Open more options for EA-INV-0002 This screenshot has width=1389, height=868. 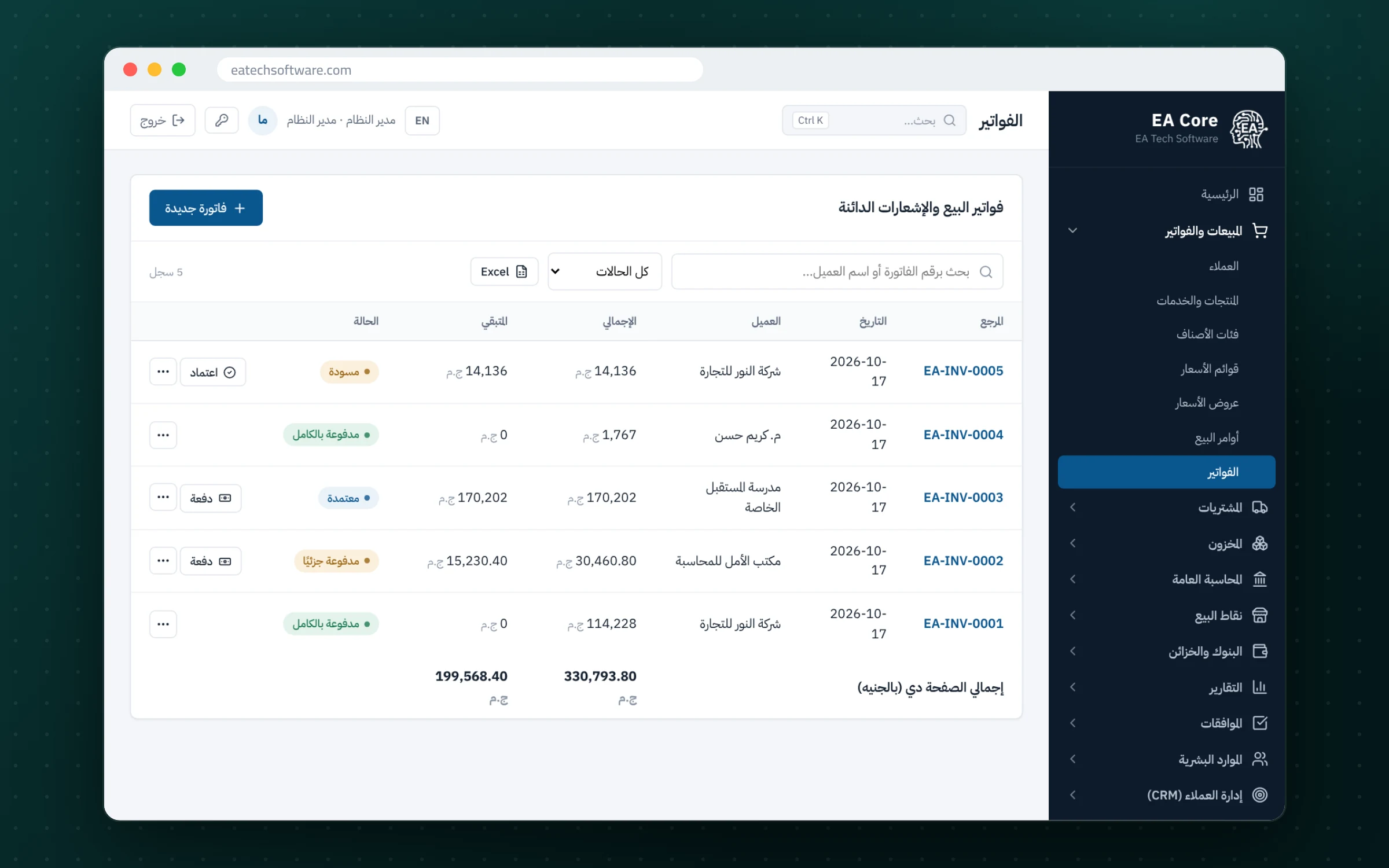163,561
